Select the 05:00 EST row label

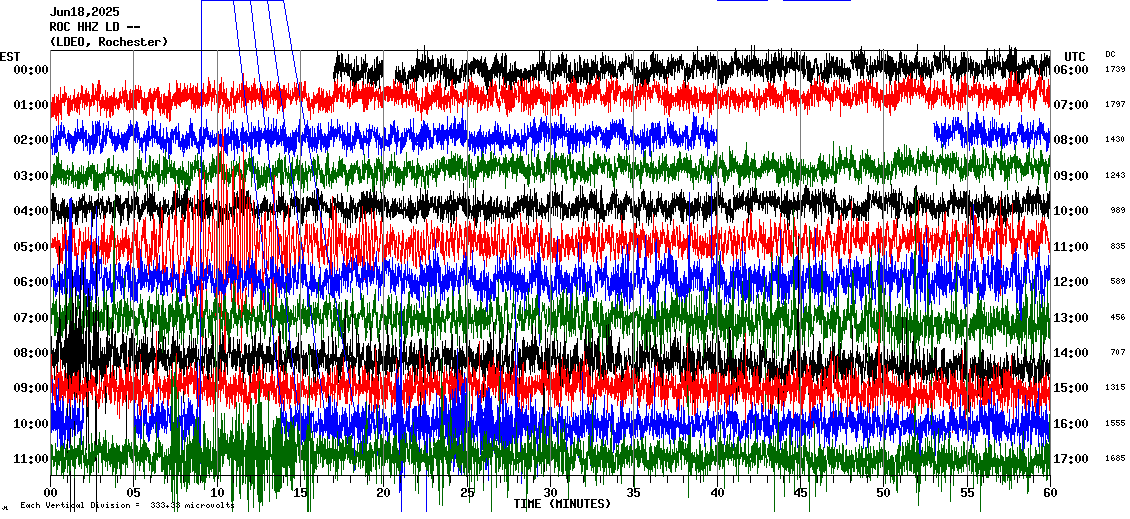point(31,247)
